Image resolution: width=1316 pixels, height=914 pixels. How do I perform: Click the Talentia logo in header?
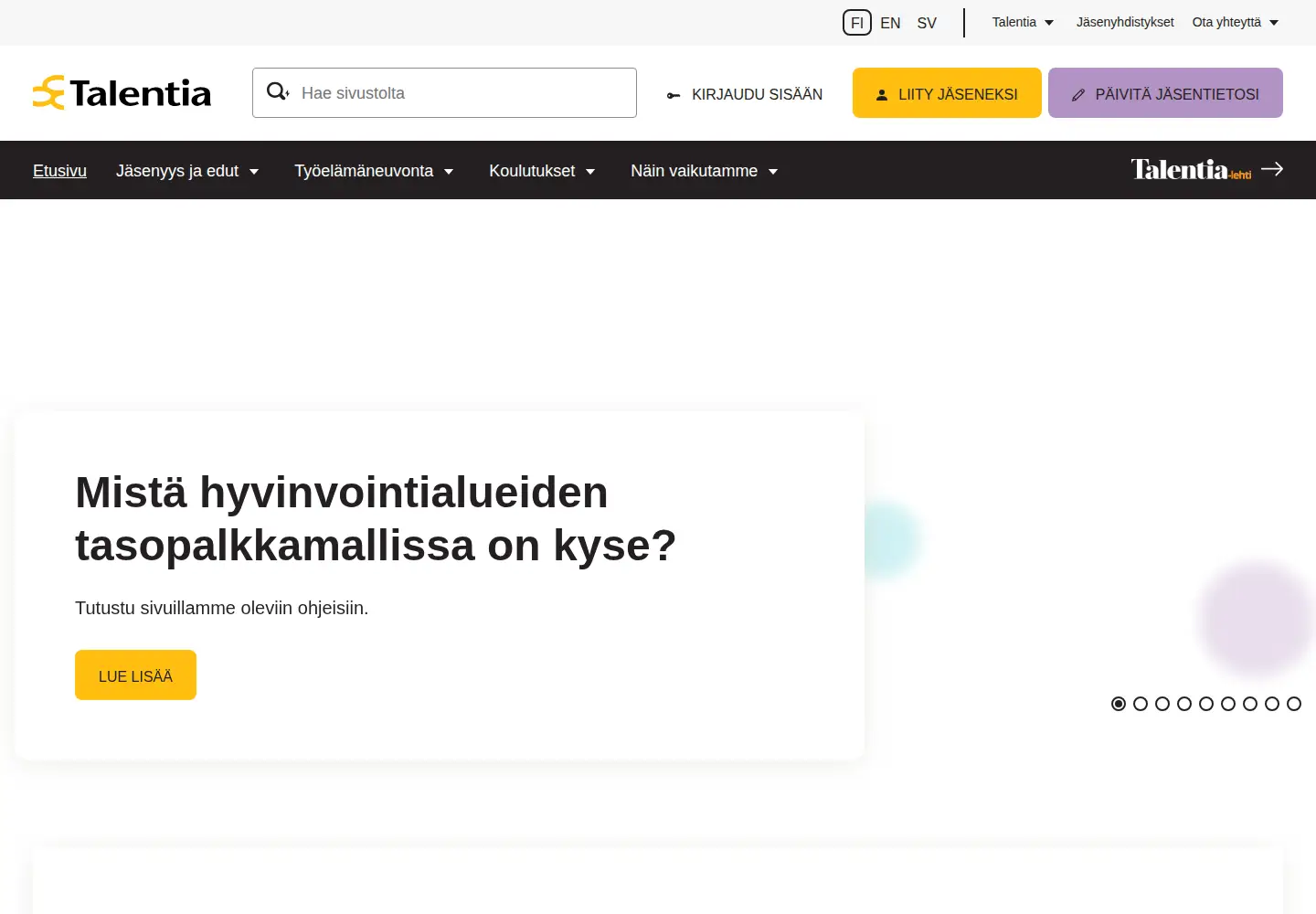click(x=122, y=93)
